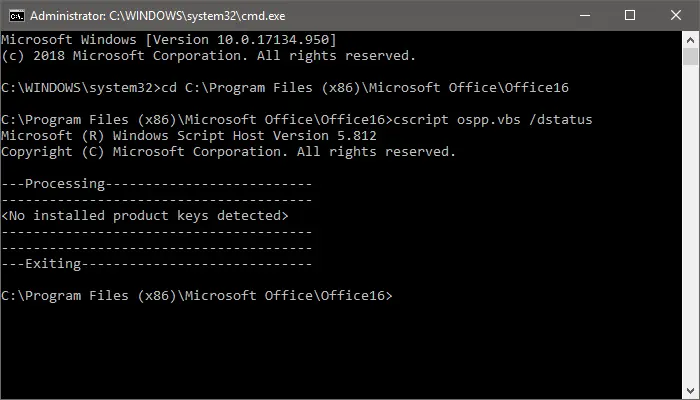The image size is (700, 400).
Task: Click the No installed product keys message
Action: coord(145,216)
